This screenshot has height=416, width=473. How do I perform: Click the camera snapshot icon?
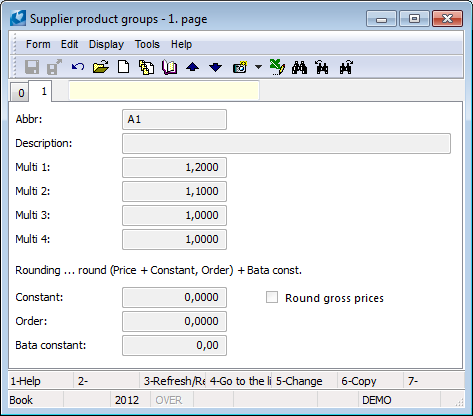click(239, 67)
